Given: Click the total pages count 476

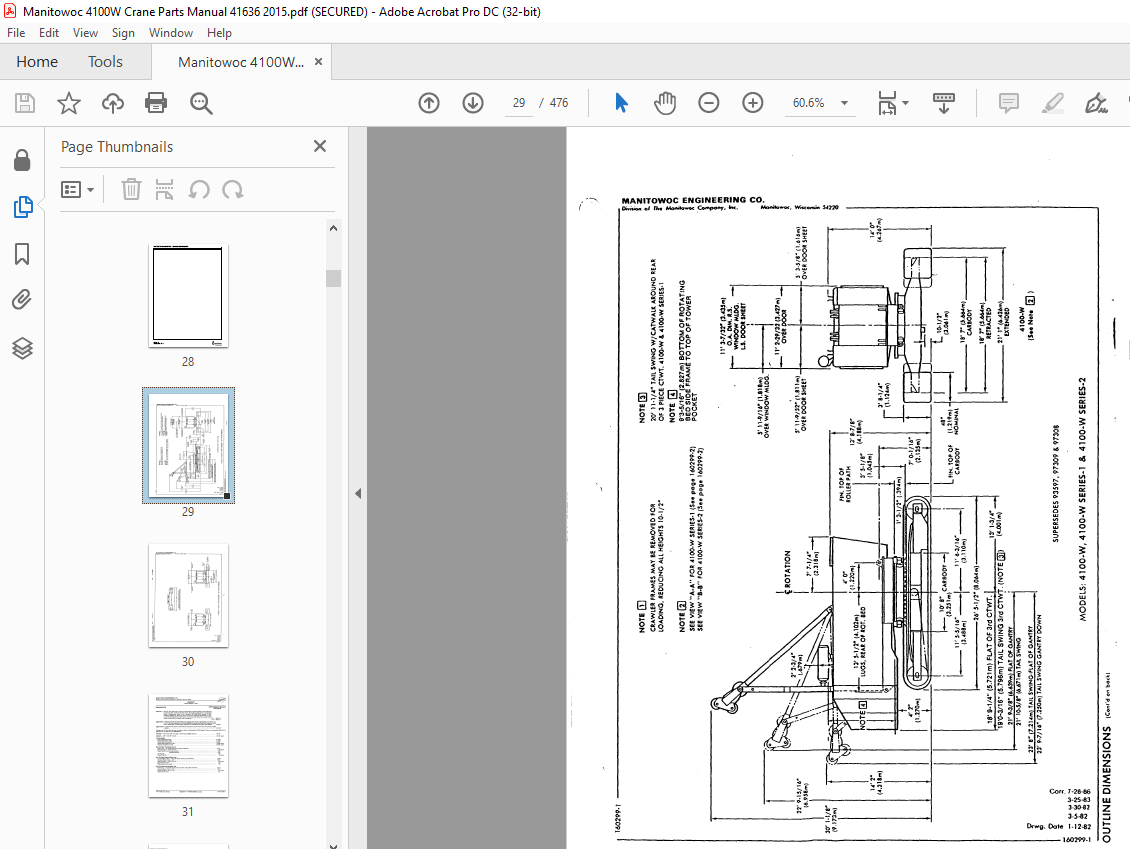Looking at the screenshot, I should tap(559, 103).
